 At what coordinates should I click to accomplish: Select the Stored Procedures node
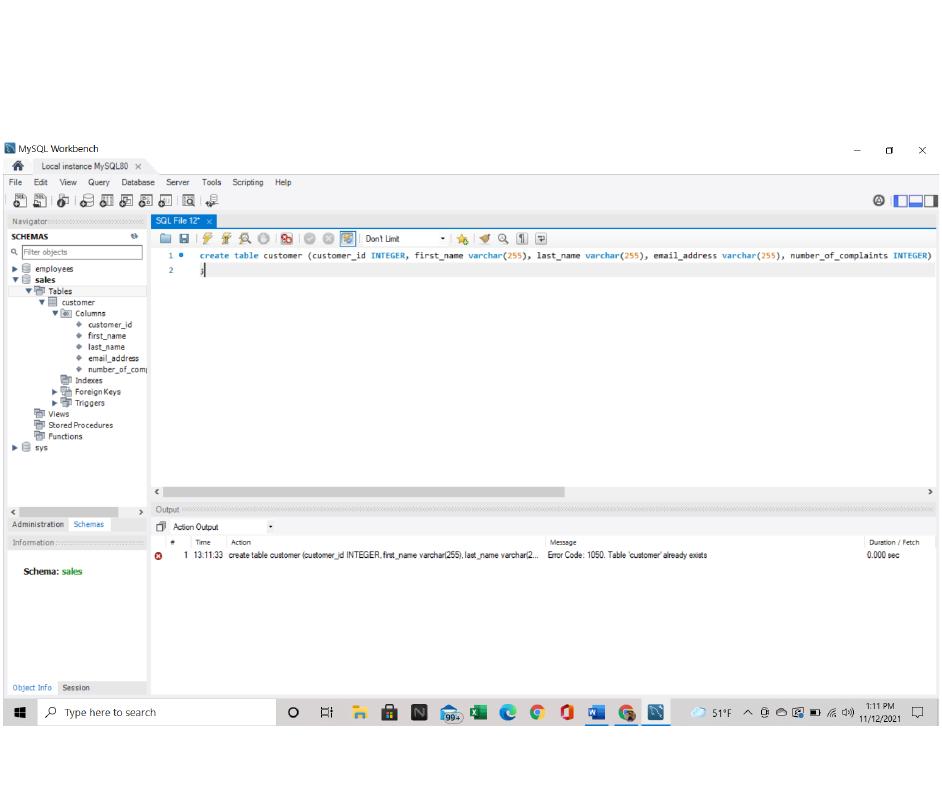(x=81, y=426)
